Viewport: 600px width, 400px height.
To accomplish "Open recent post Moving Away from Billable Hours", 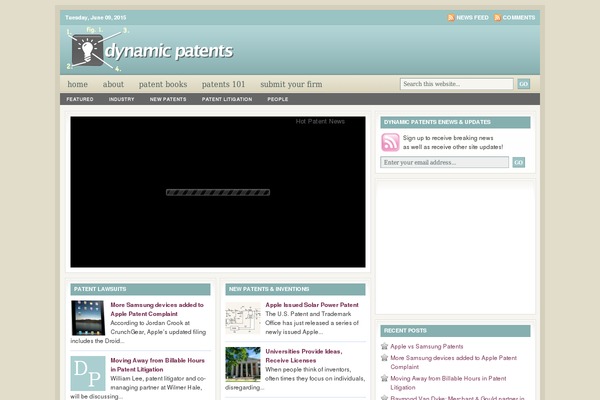I will pyautogui.click(x=448, y=383).
